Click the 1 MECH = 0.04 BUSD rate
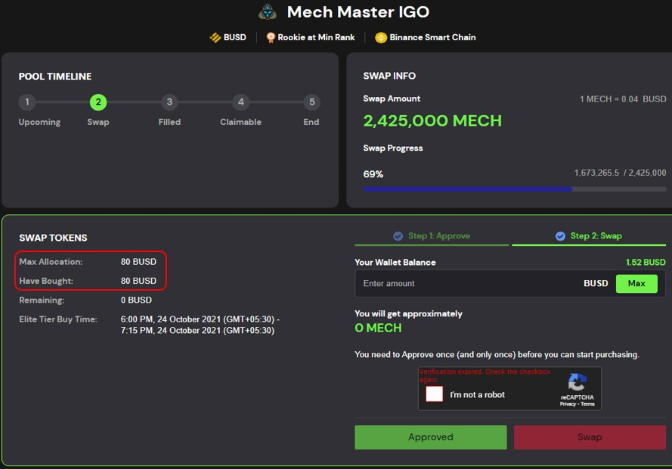The height and width of the screenshot is (469, 672). click(x=623, y=99)
